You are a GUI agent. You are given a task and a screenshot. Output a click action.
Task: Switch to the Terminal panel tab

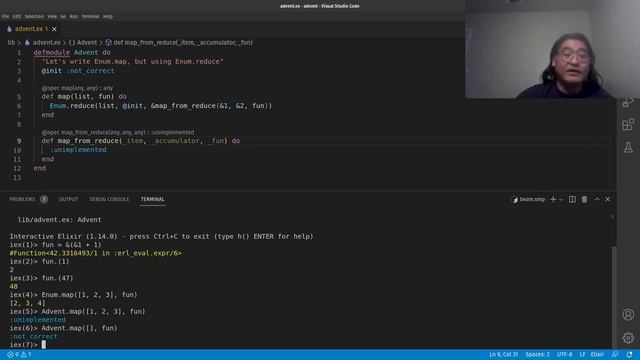(x=153, y=199)
